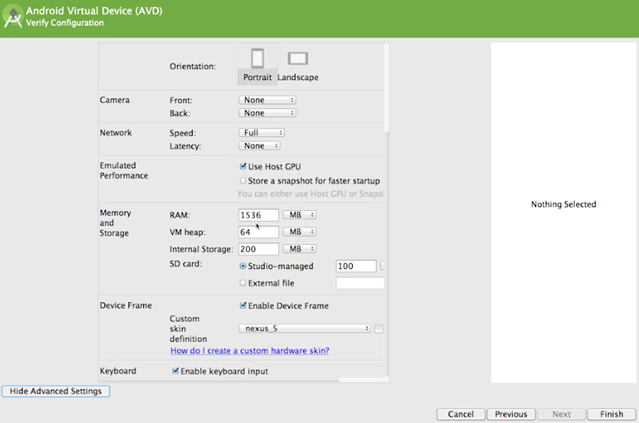The image size is (639, 423).
Task: Click the Memory and Storage label
Action: pyautogui.click(x=115, y=223)
